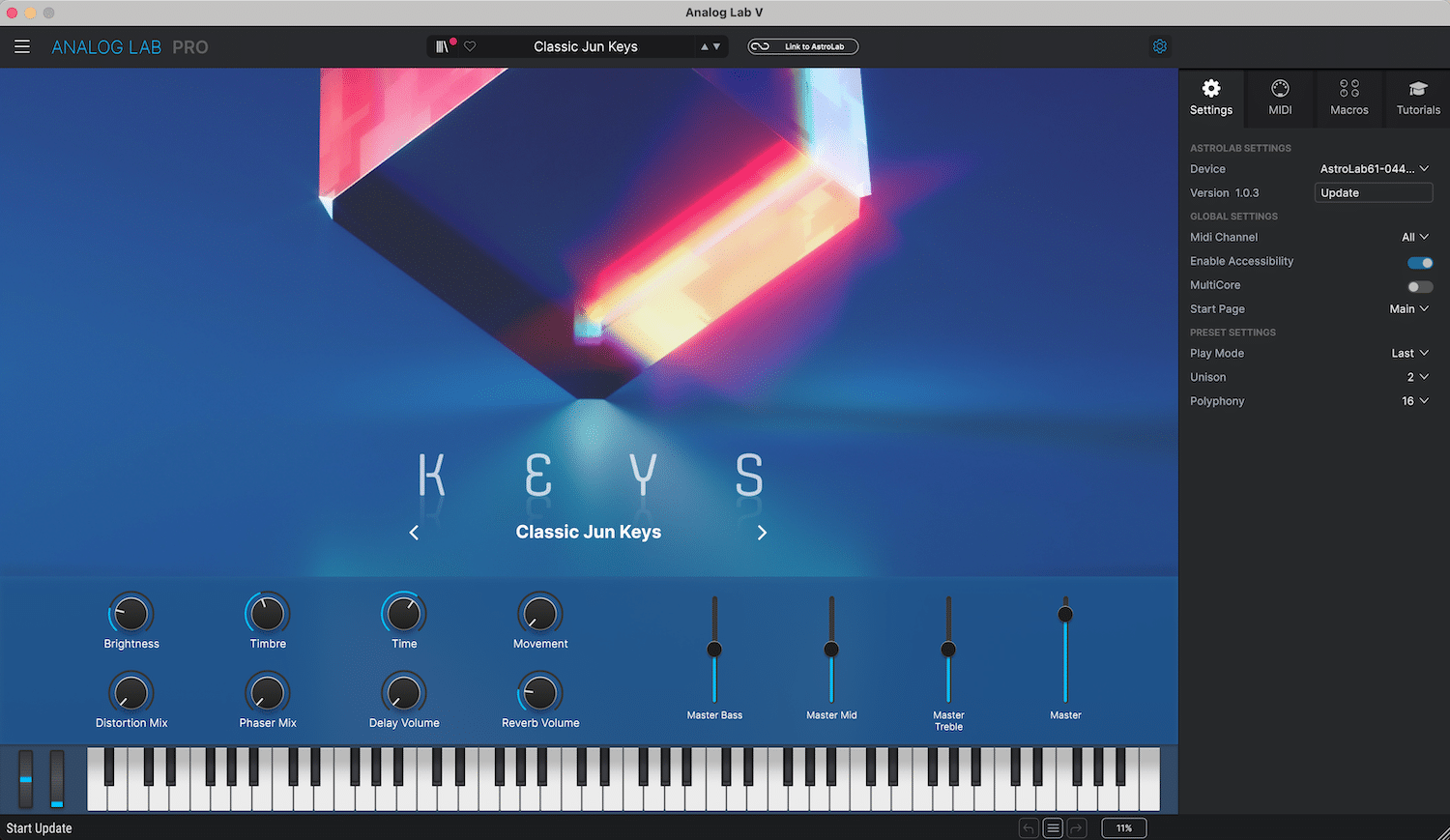Click the Update firmware button
The image size is (1450, 840).
pyautogui.click(x=1374, y=193)
